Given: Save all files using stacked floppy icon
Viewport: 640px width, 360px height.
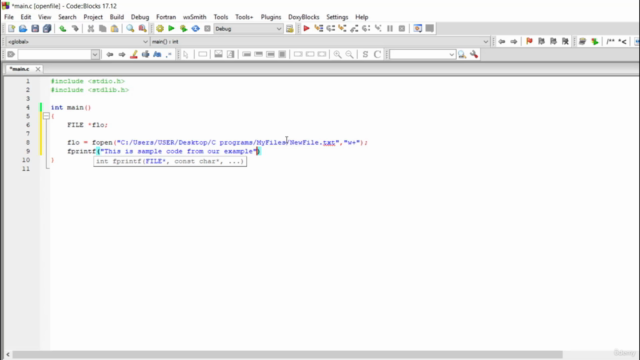Looking at the screenshot, I should (x=47, y=29).
